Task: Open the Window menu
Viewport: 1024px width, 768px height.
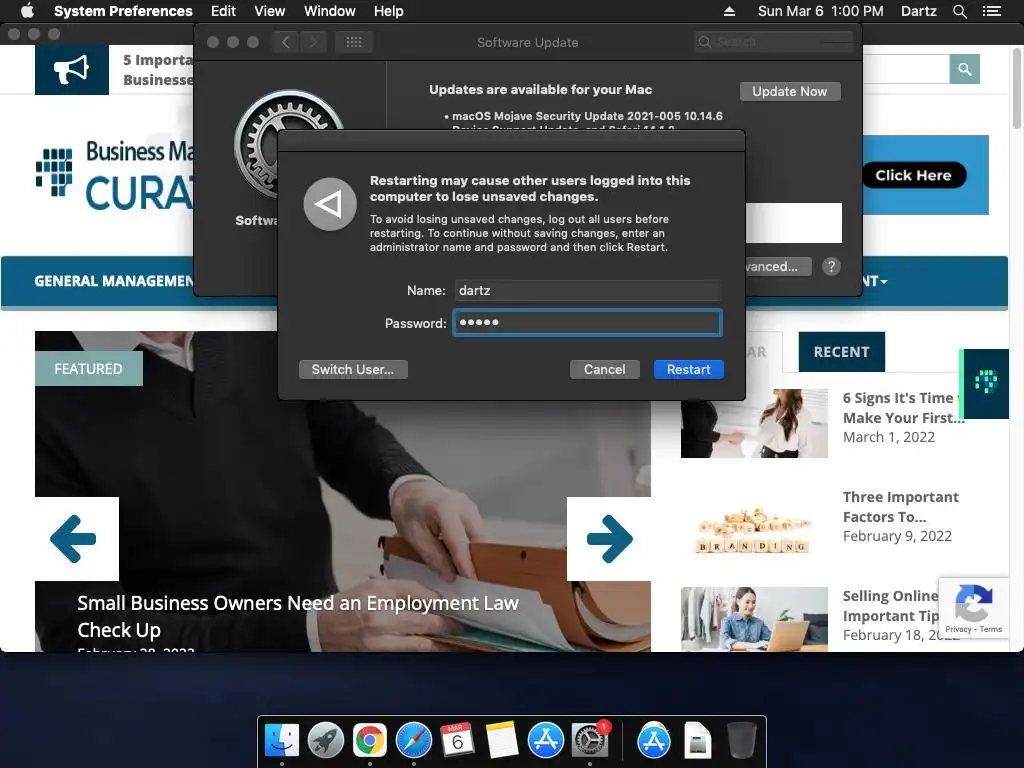Action: [330, 11]
